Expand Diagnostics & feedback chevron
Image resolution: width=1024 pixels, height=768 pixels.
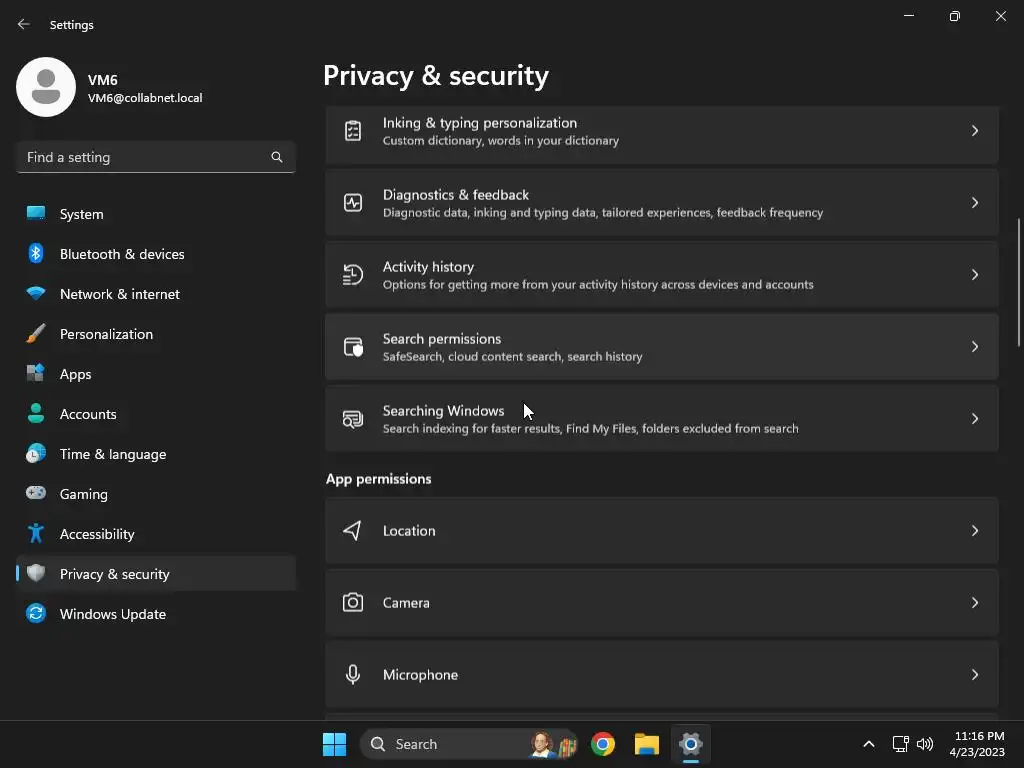974,203
